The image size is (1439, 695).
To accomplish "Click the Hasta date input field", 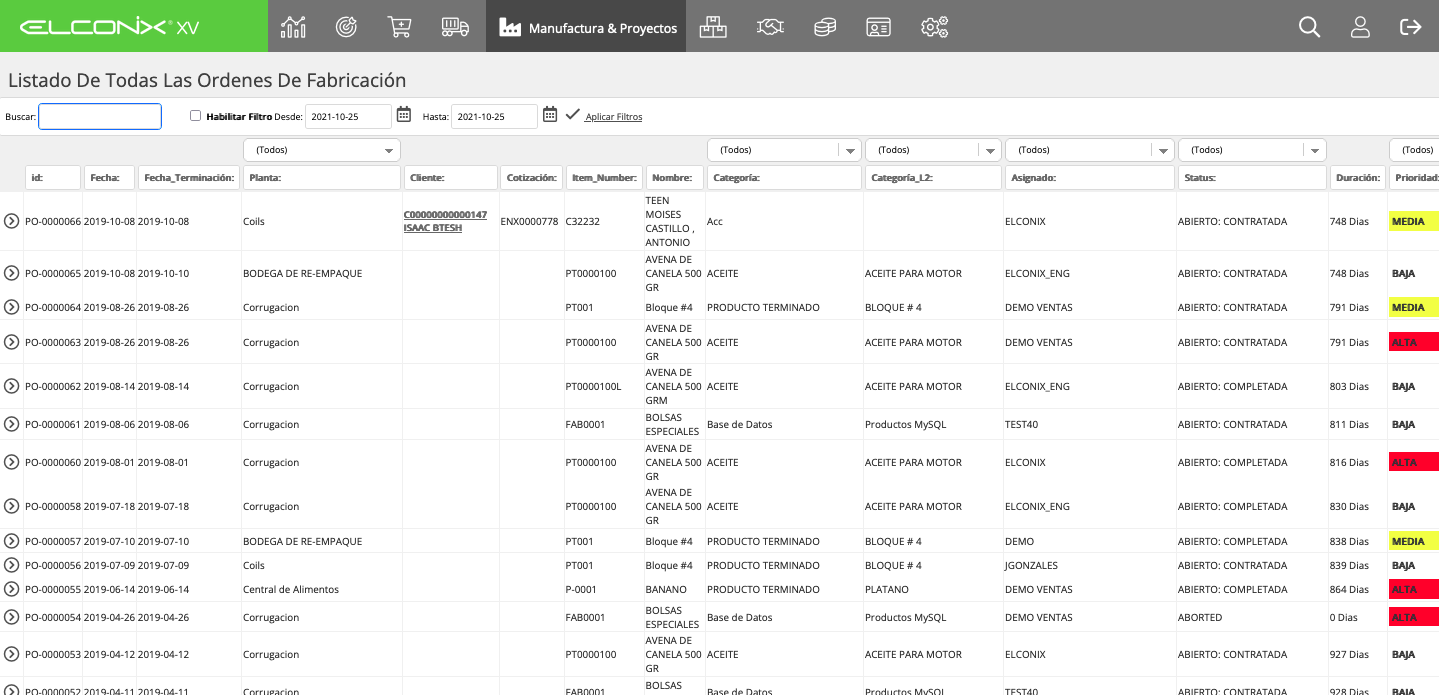I will point(494,116).
